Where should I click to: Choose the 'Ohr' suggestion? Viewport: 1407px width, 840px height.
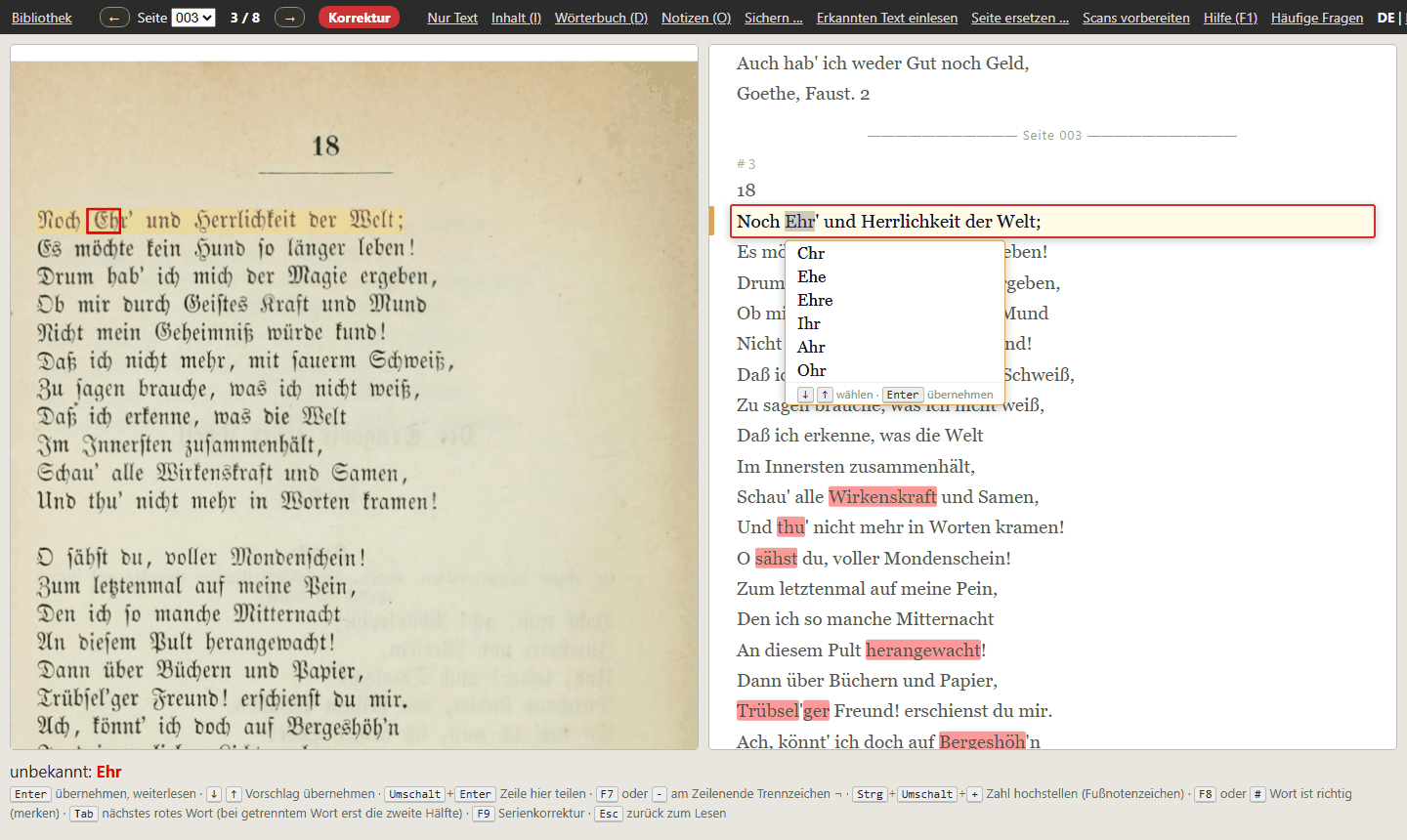(811, 370)
